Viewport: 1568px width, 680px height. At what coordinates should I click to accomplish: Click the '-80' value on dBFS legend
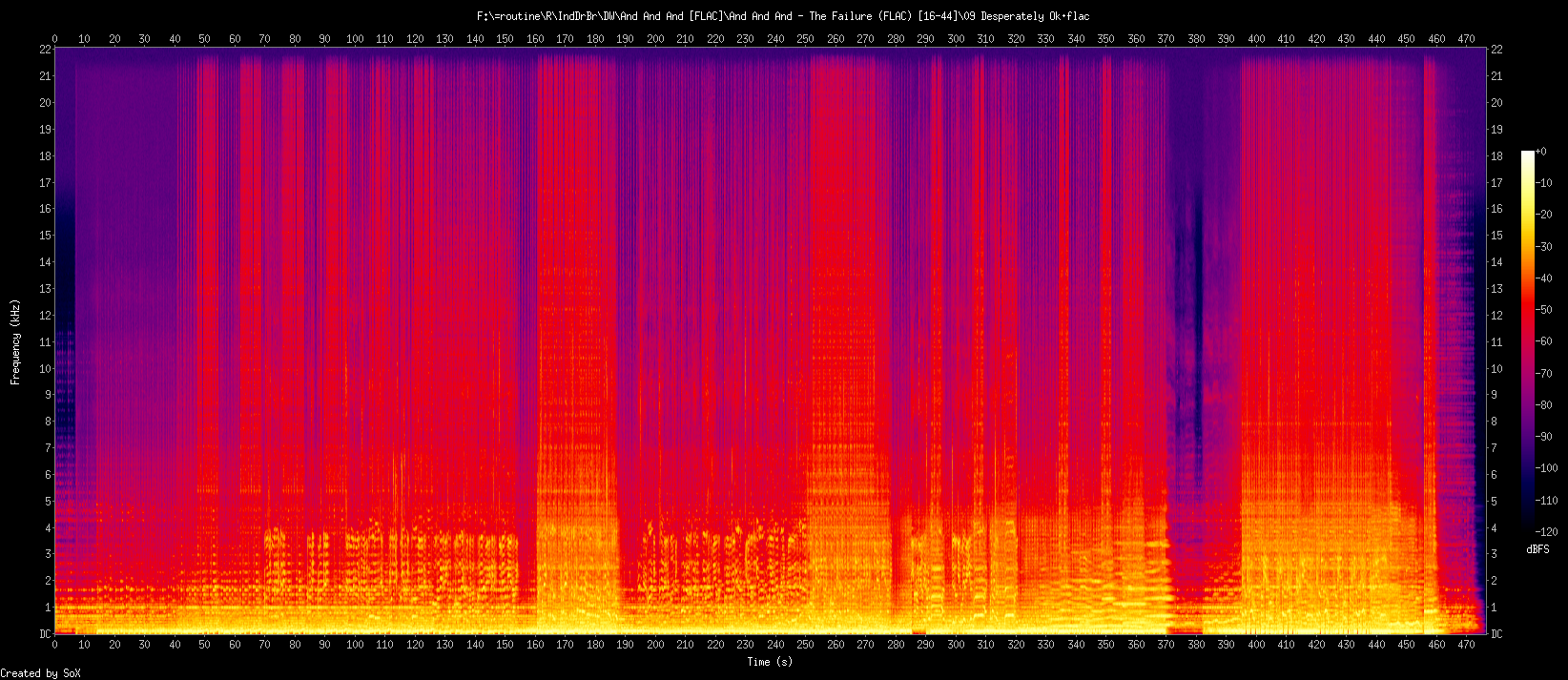1543,404
